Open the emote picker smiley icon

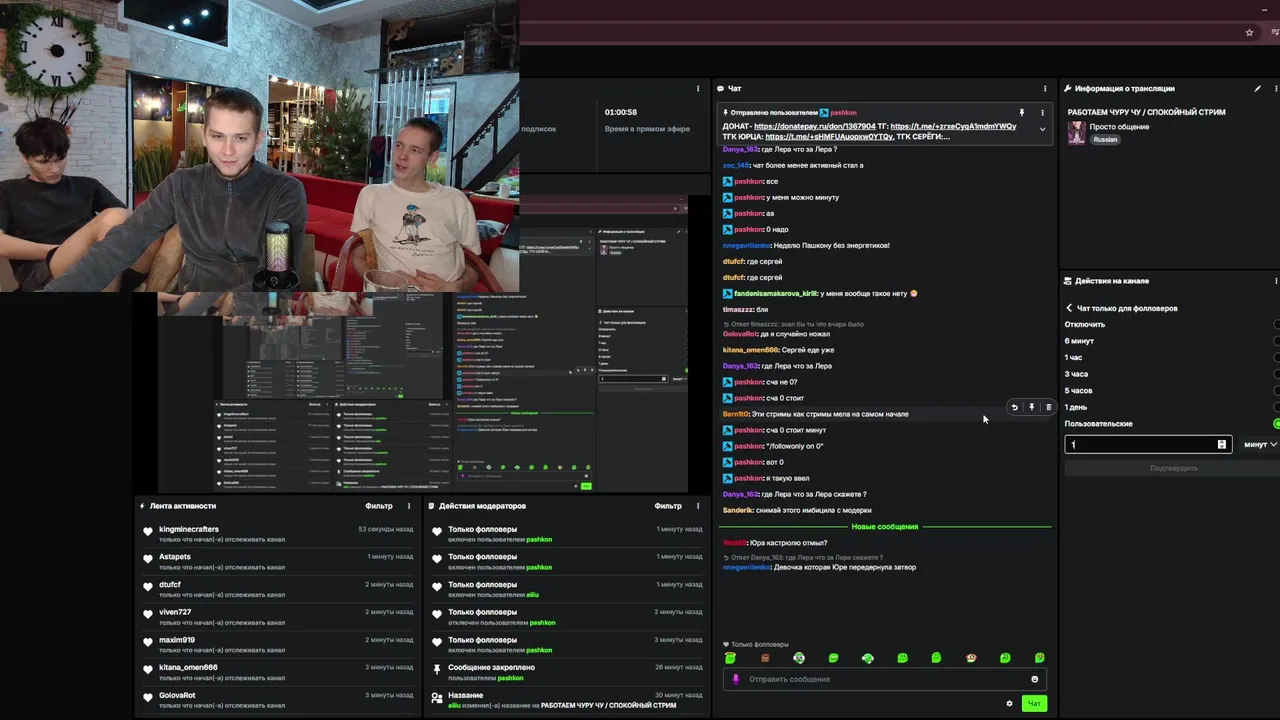[1035, 679]
